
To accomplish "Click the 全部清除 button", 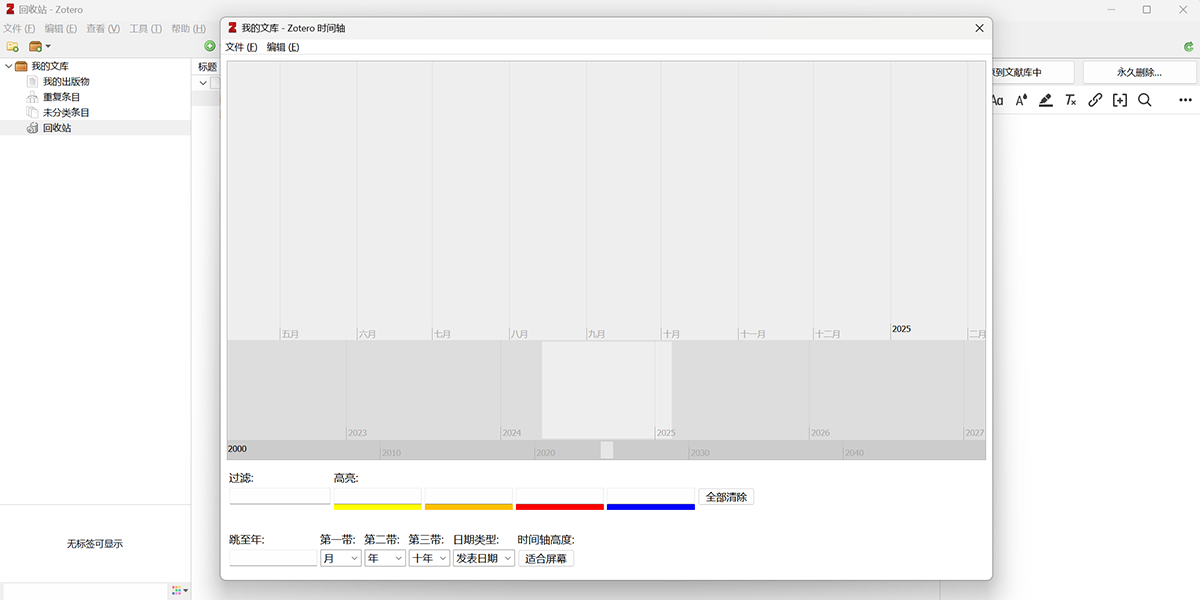I will (x=726, y=497).
